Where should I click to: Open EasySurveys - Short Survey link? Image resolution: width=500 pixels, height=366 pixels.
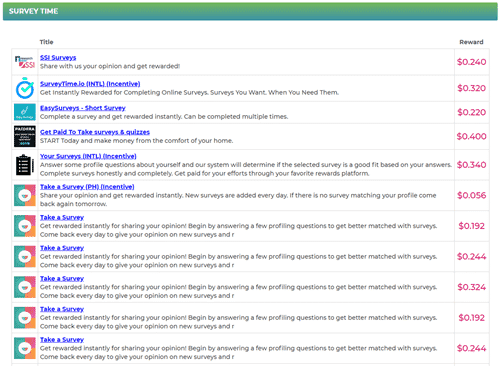coord(83,108)
